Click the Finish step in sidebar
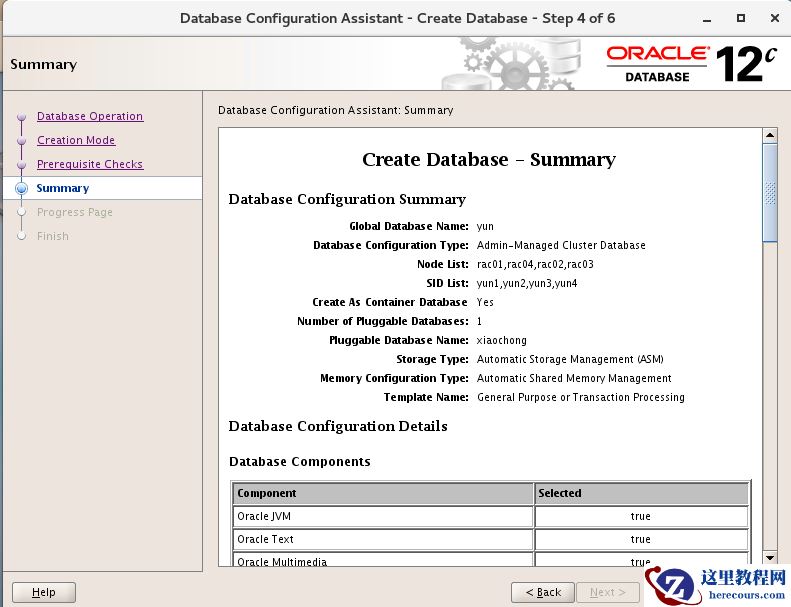The height and width of the screenshot is (607, 791). [52, 236]
